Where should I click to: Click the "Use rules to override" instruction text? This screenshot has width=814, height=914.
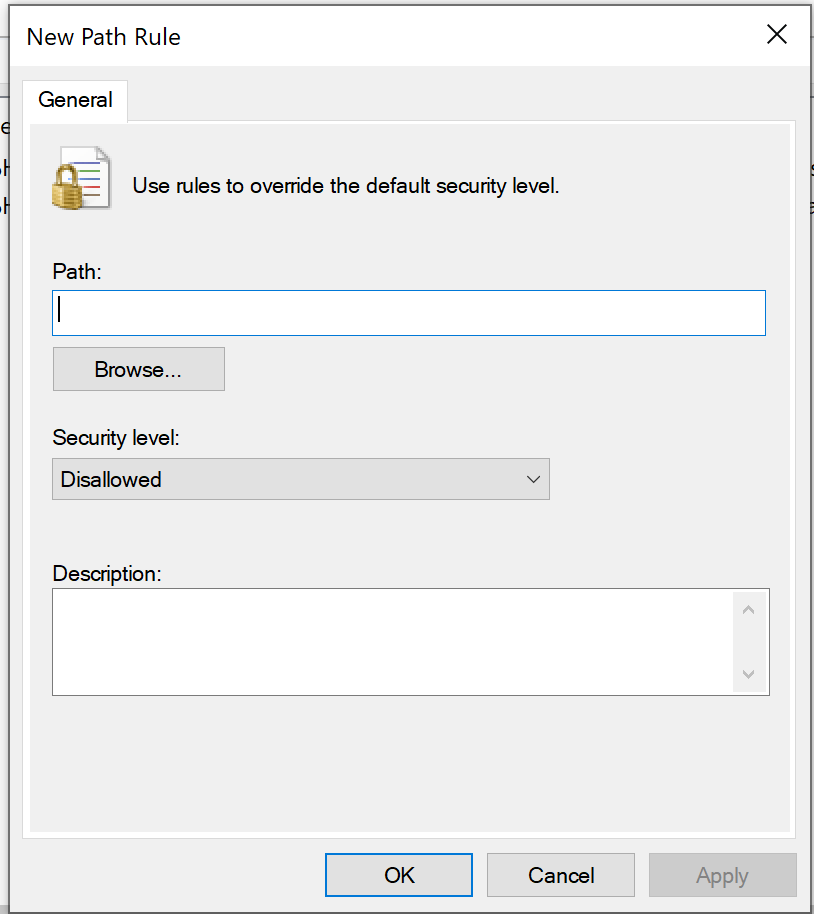[x=345, y=186]
